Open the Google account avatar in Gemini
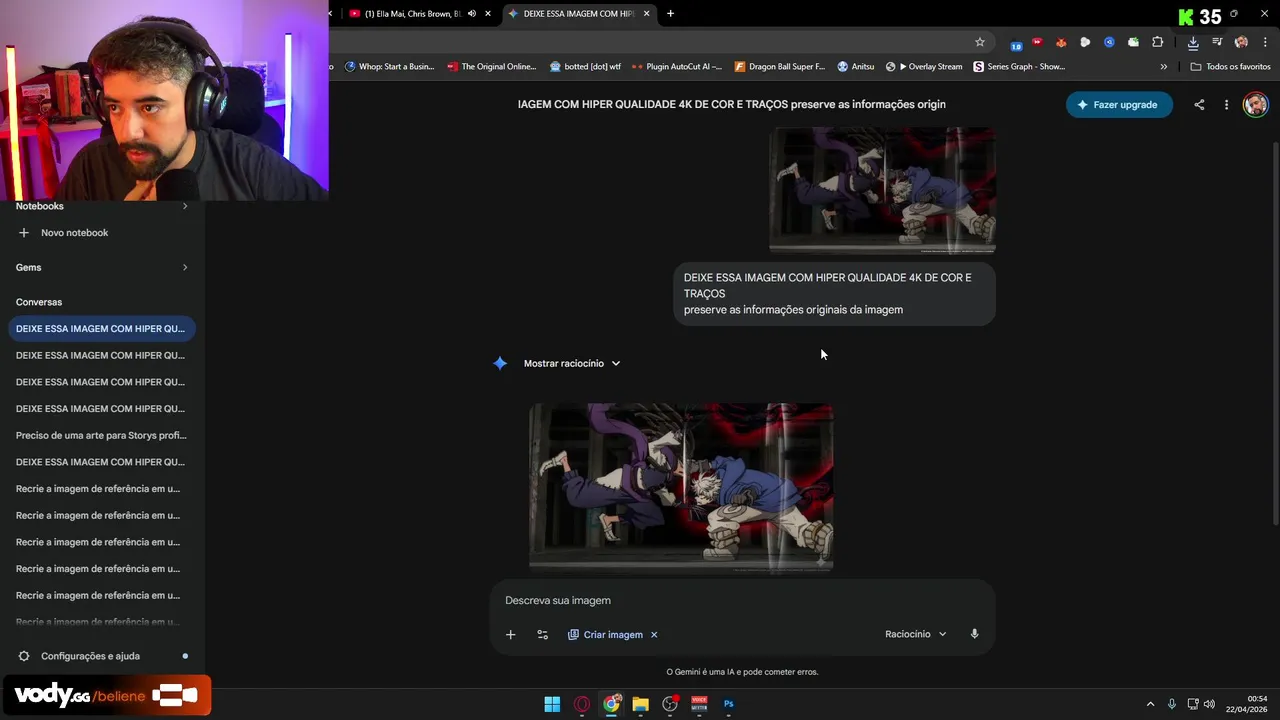 pos(1255,104)
